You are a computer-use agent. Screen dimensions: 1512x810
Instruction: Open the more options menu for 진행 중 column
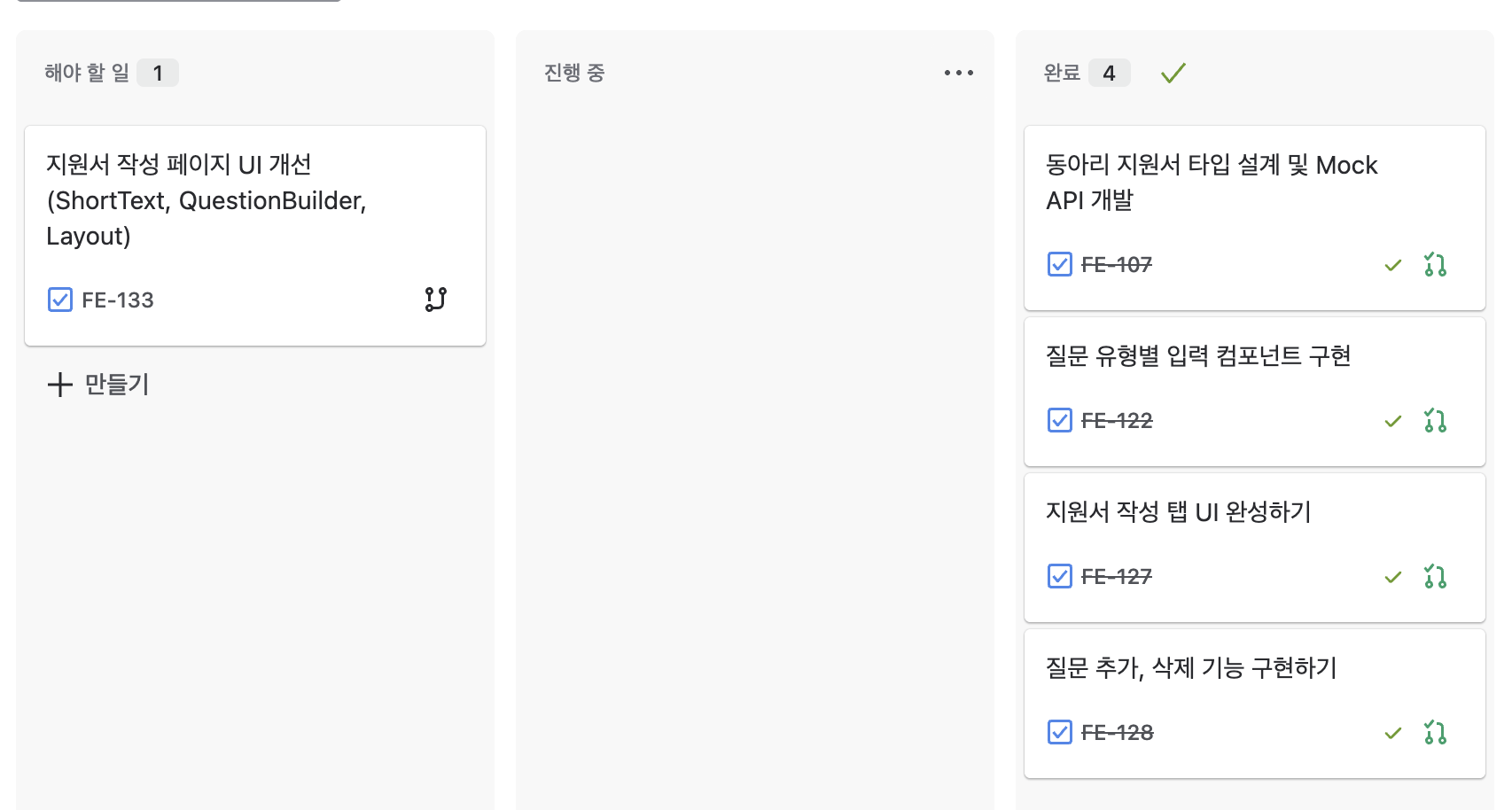pyautogui.click(x=958, y=73)
